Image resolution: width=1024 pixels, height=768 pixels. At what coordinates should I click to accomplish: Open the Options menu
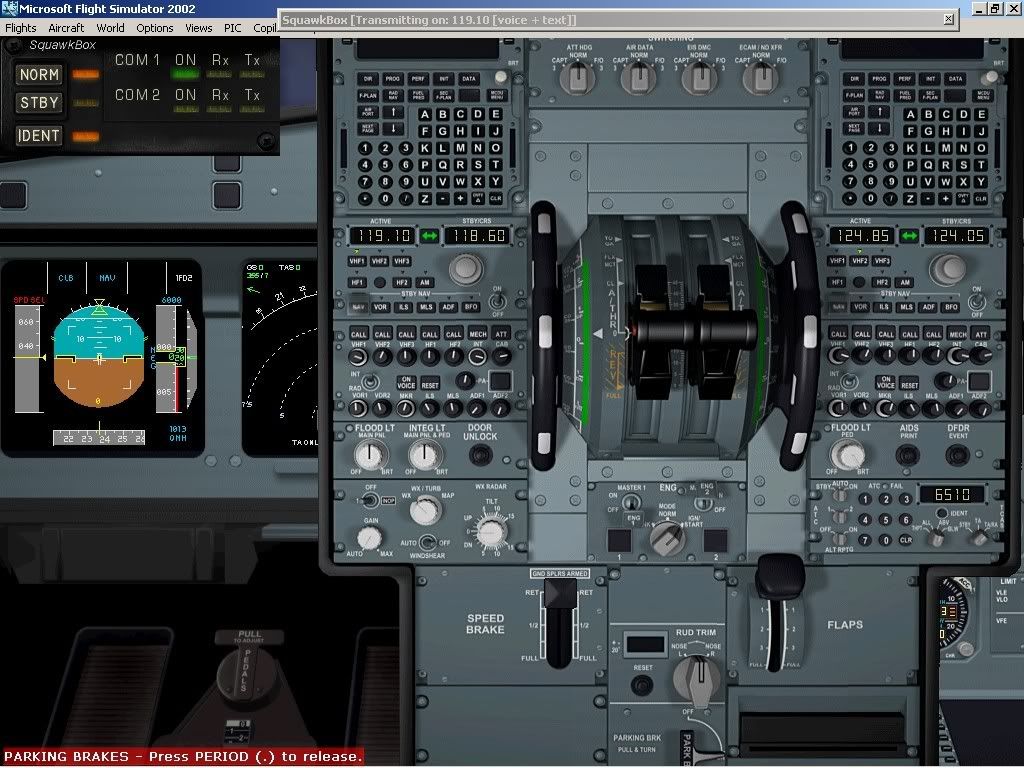[x=155, y=28]
